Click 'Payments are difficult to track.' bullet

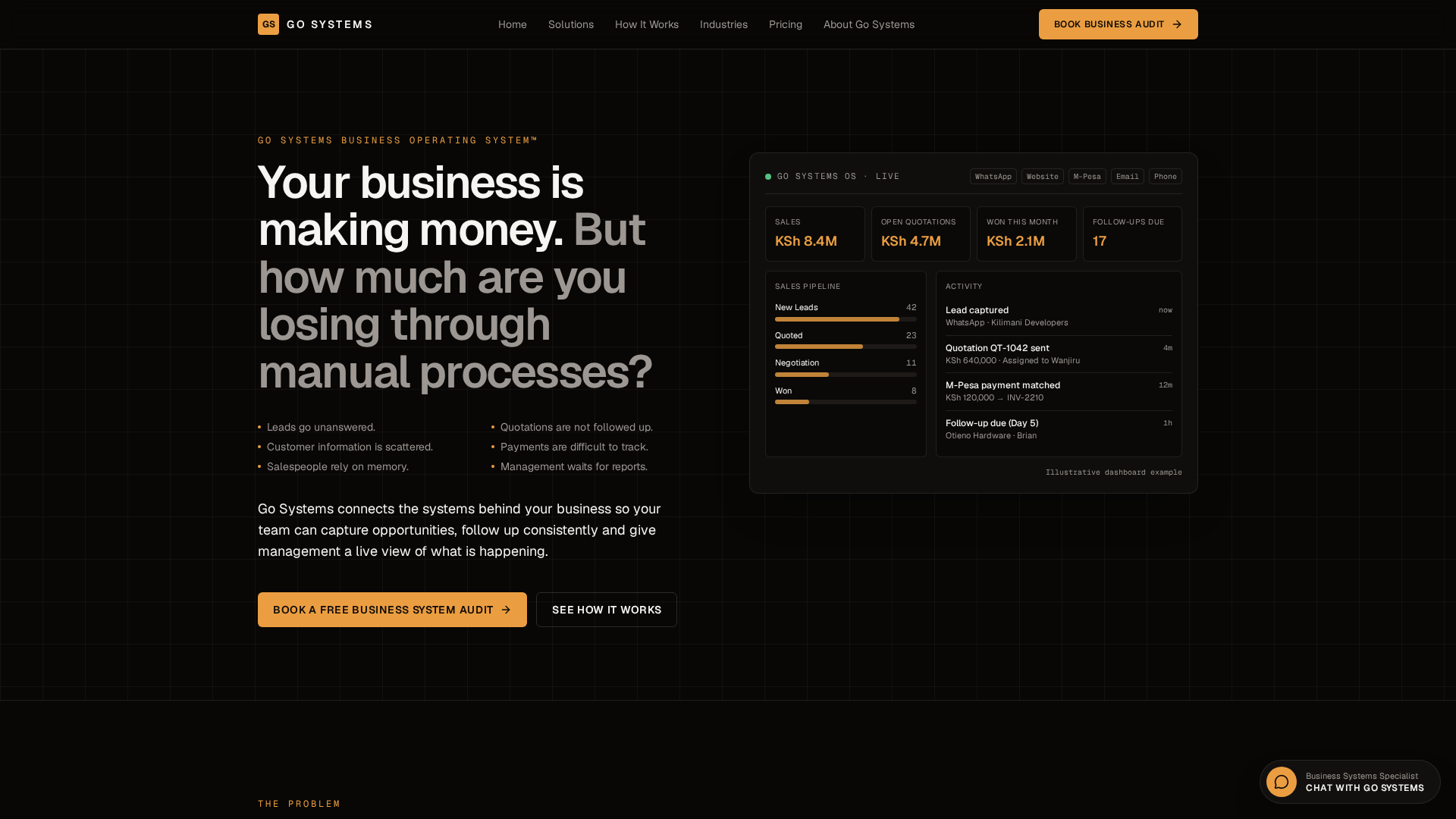[x=574, y=447]
